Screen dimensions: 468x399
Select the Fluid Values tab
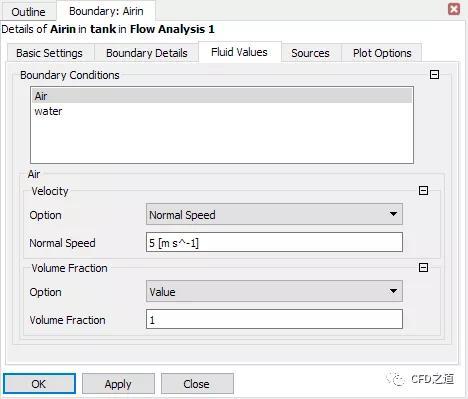tap(239, 52)
